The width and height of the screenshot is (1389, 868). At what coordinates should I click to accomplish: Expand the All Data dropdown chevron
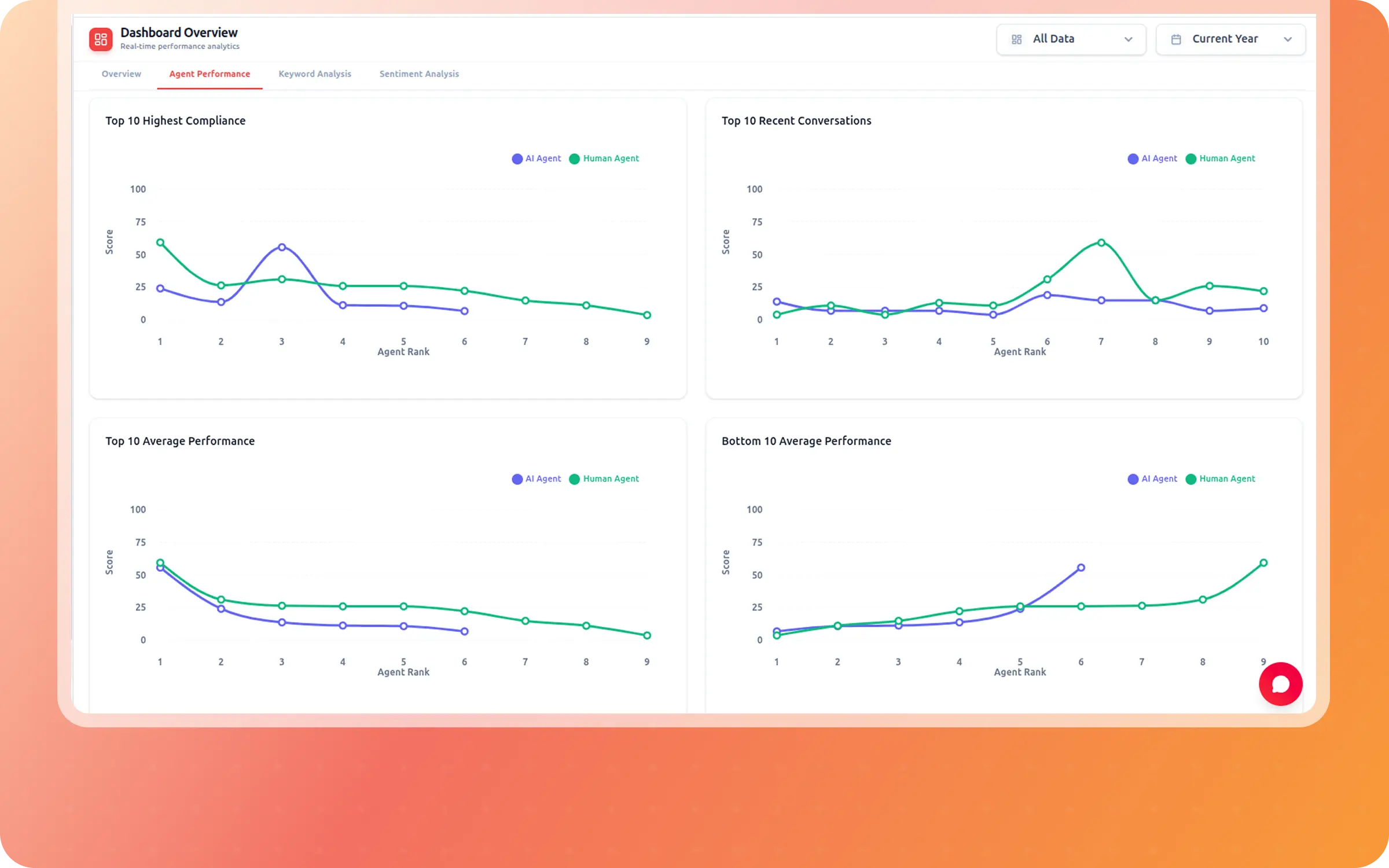click(x=1128, y=39)
